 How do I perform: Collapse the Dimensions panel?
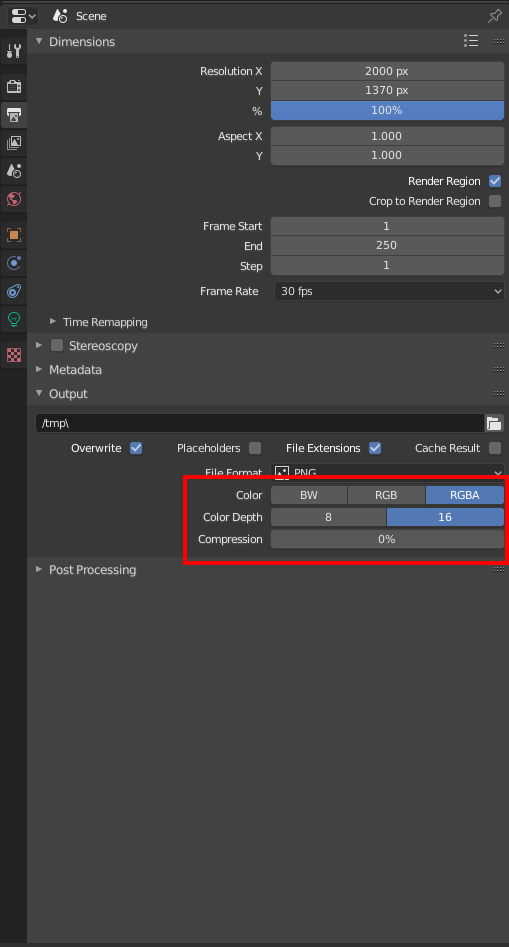point(39,41)
